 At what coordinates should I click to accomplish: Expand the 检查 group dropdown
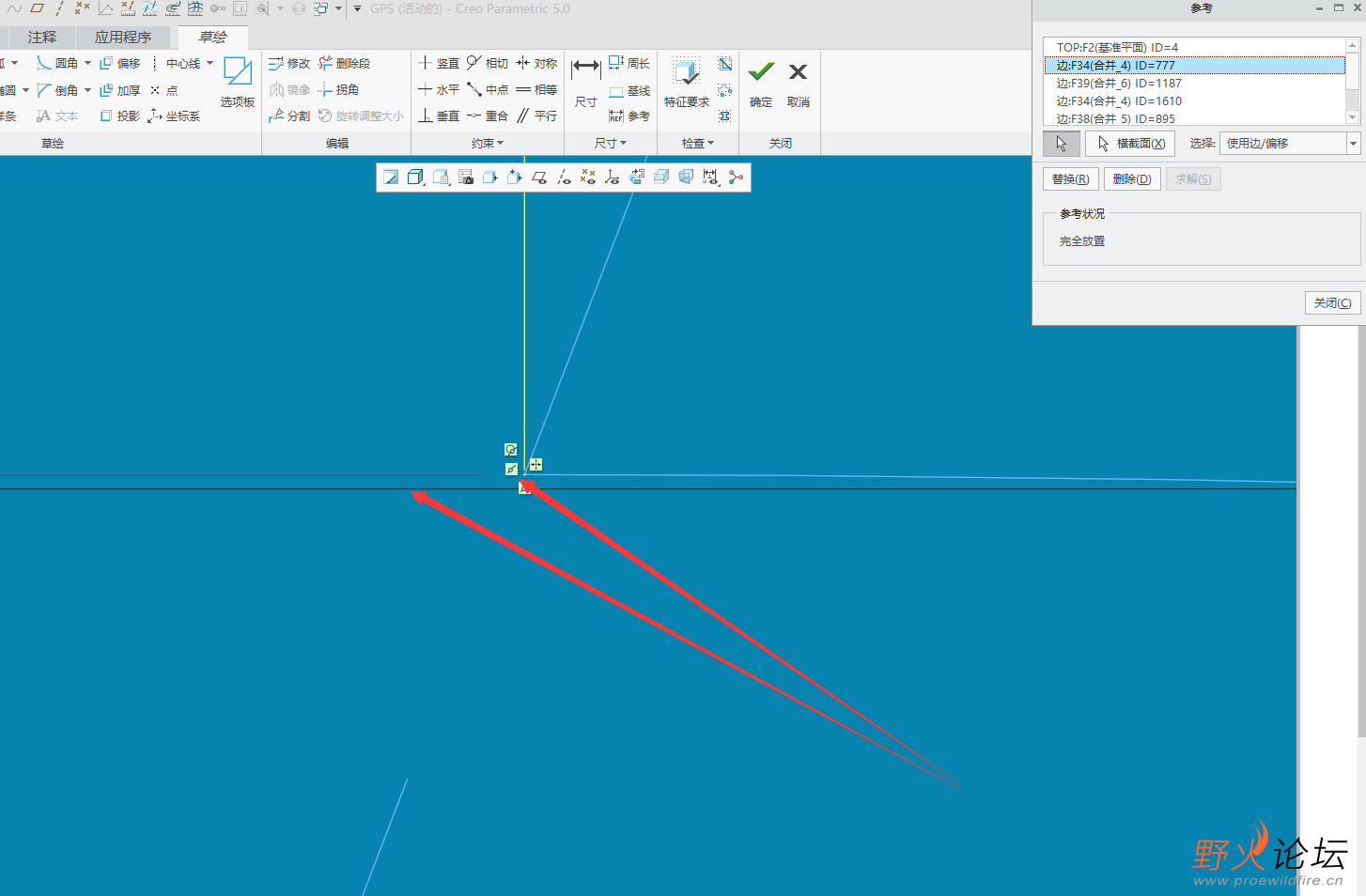(x=698, y=143)
